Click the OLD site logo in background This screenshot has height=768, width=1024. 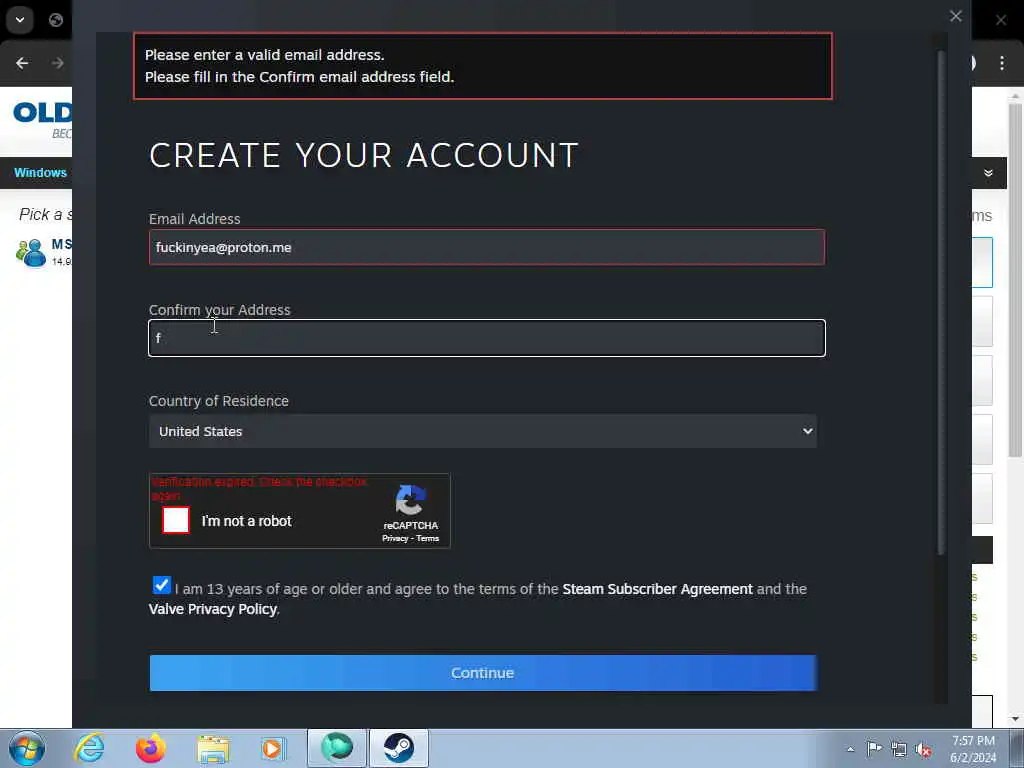(42, 113)
